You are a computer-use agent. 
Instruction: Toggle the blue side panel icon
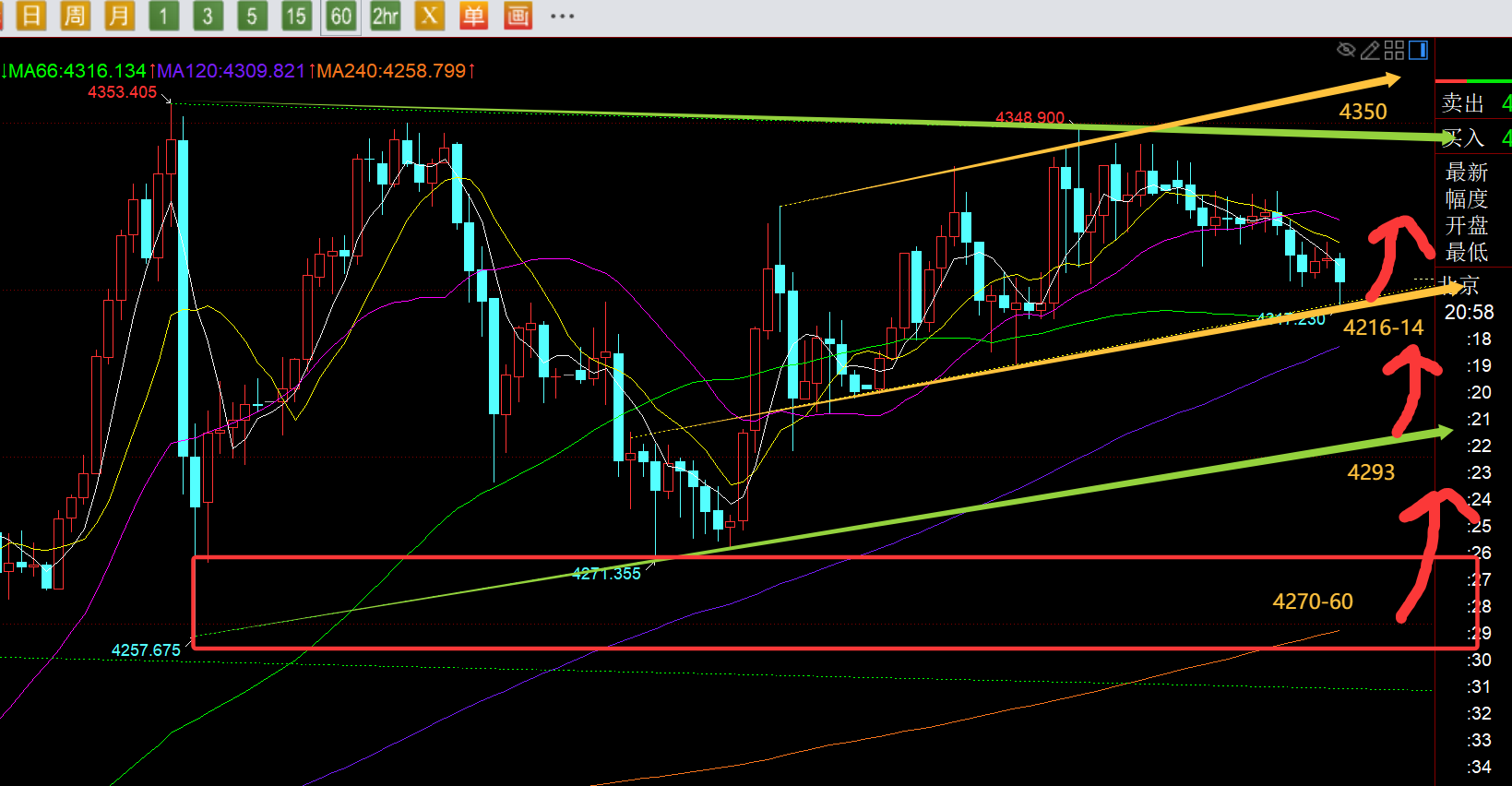1418,50
